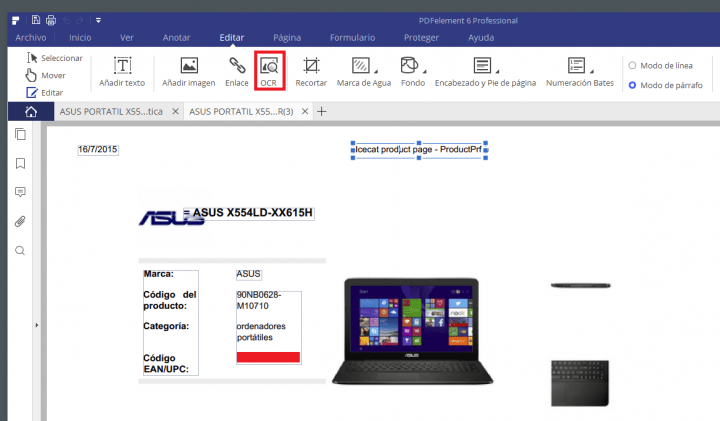Switch to the Inicio tab

coord(80,38)
